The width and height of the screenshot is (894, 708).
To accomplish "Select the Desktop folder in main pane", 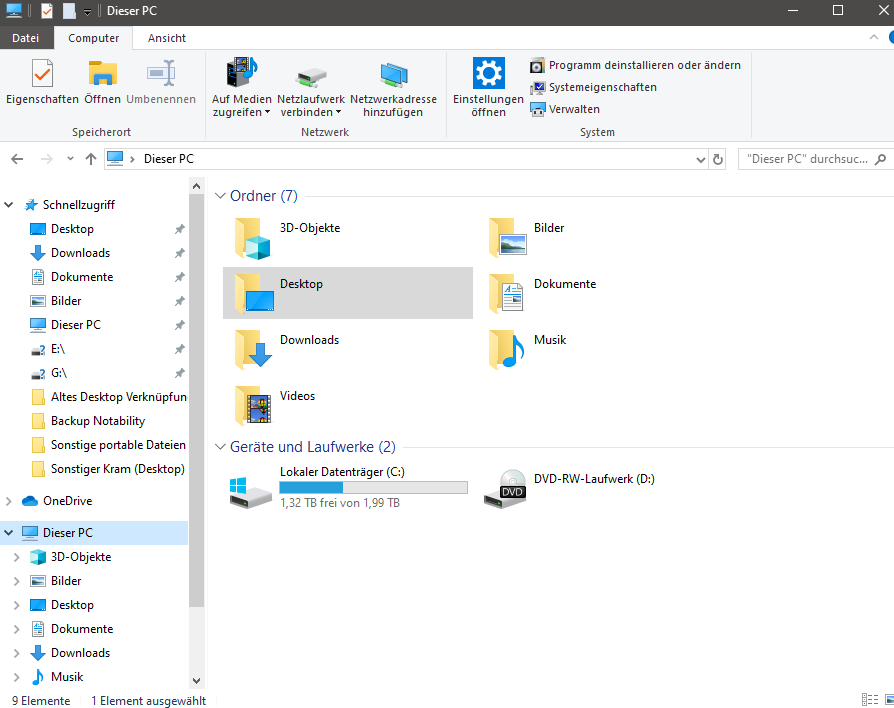I will [348, 293].
